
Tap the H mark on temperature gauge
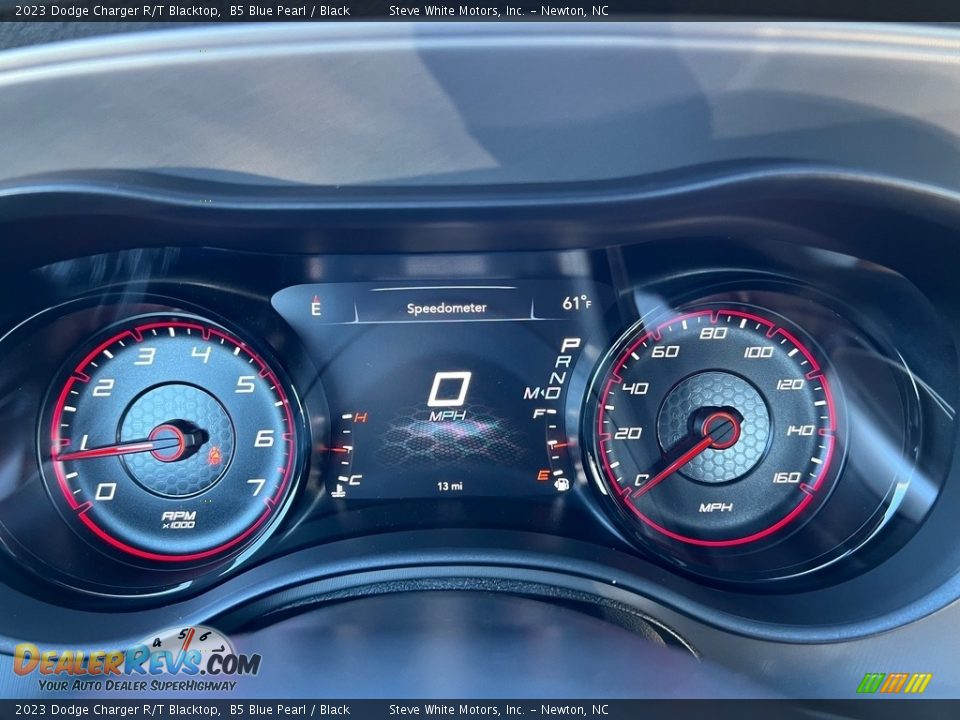[361, 418]
